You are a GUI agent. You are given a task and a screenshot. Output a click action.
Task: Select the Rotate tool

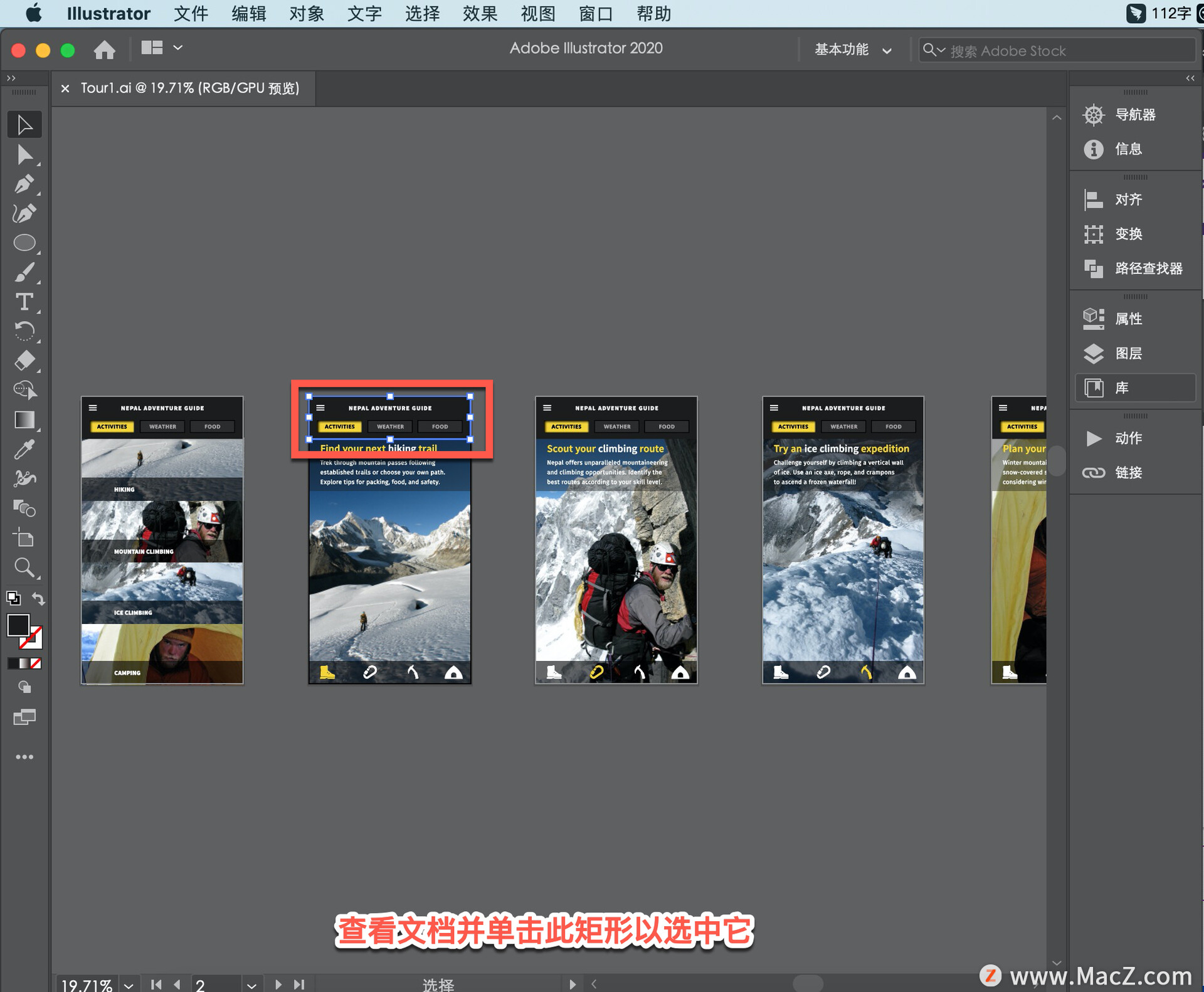coord(24,331)
